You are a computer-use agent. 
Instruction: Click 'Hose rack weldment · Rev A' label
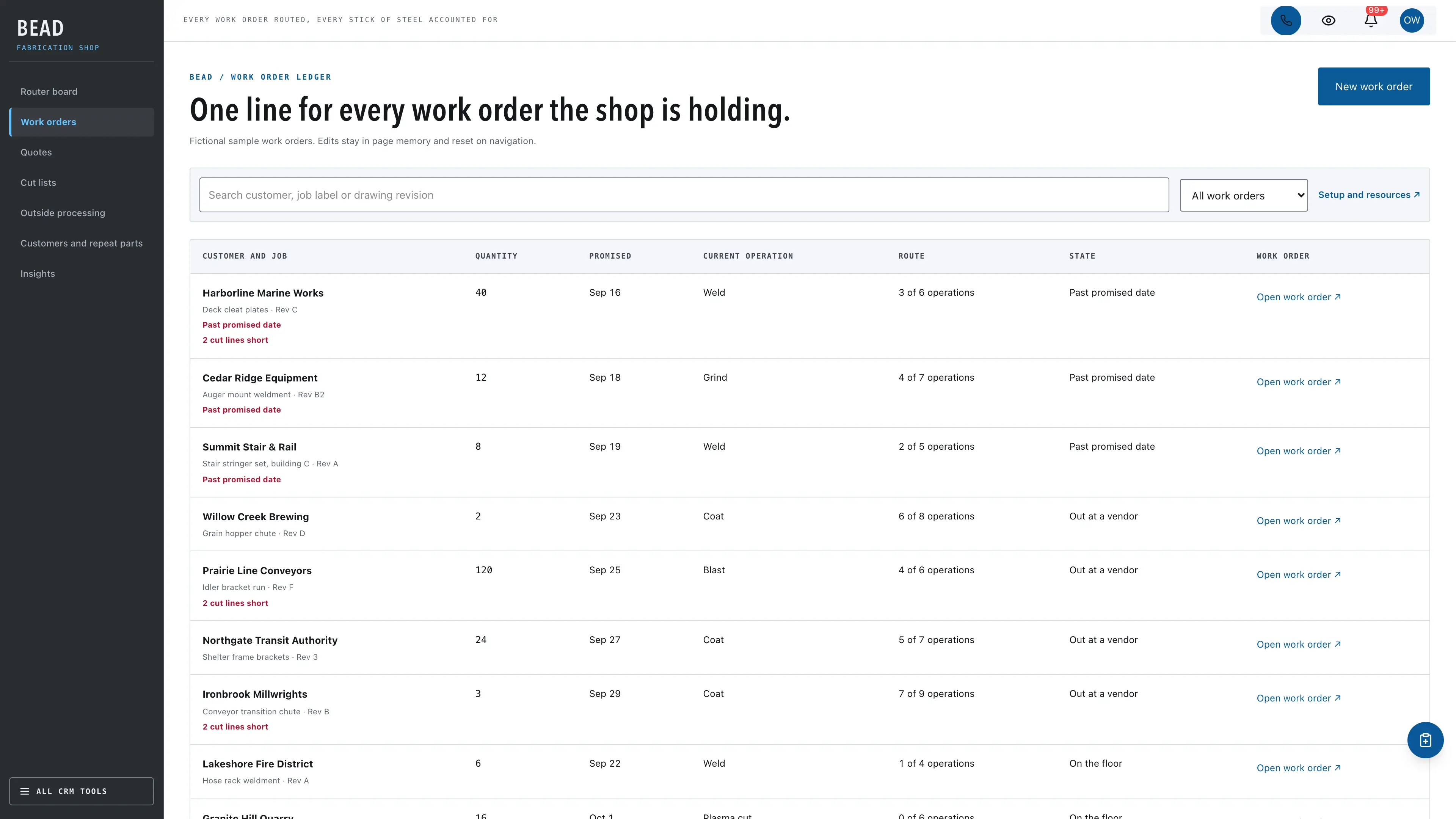[256, 781]
